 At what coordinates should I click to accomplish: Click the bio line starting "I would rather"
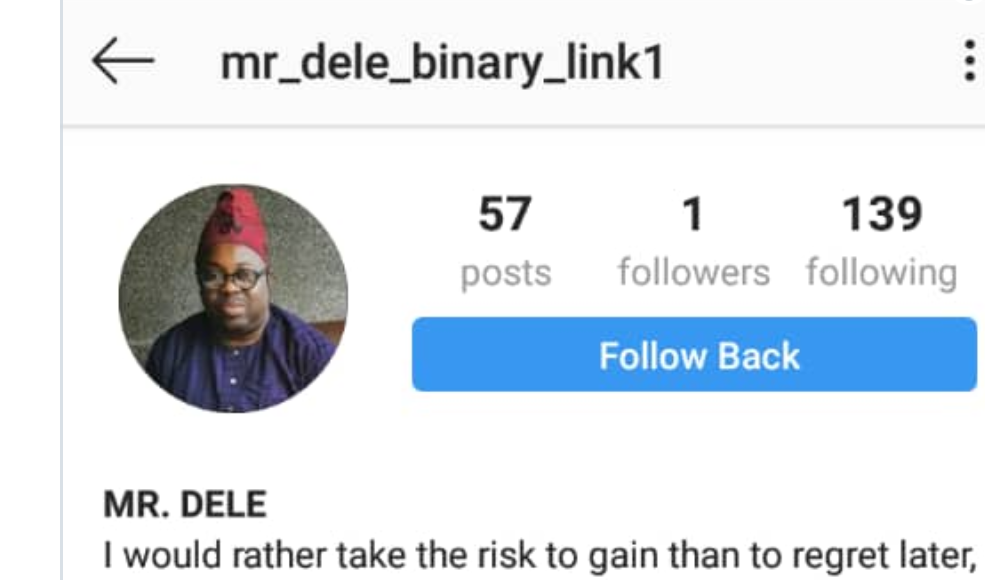point(538,556)
